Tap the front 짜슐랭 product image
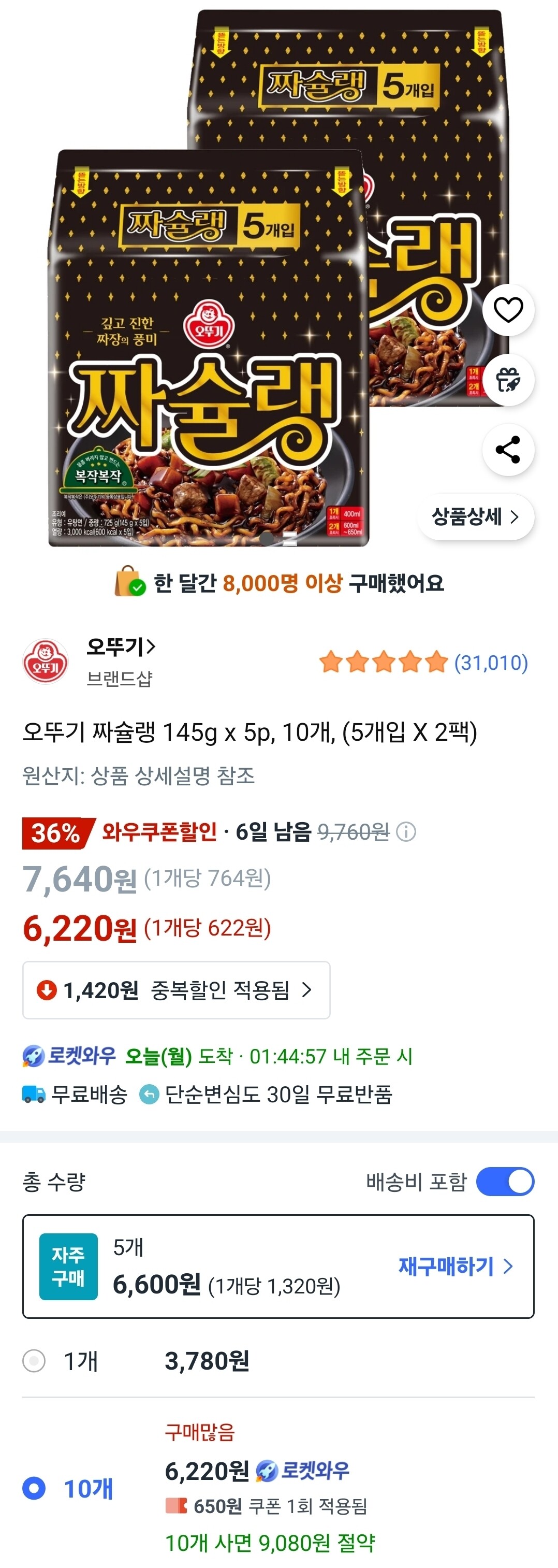Viewport: 558px width, 1568px height. (x=209, y=348)
